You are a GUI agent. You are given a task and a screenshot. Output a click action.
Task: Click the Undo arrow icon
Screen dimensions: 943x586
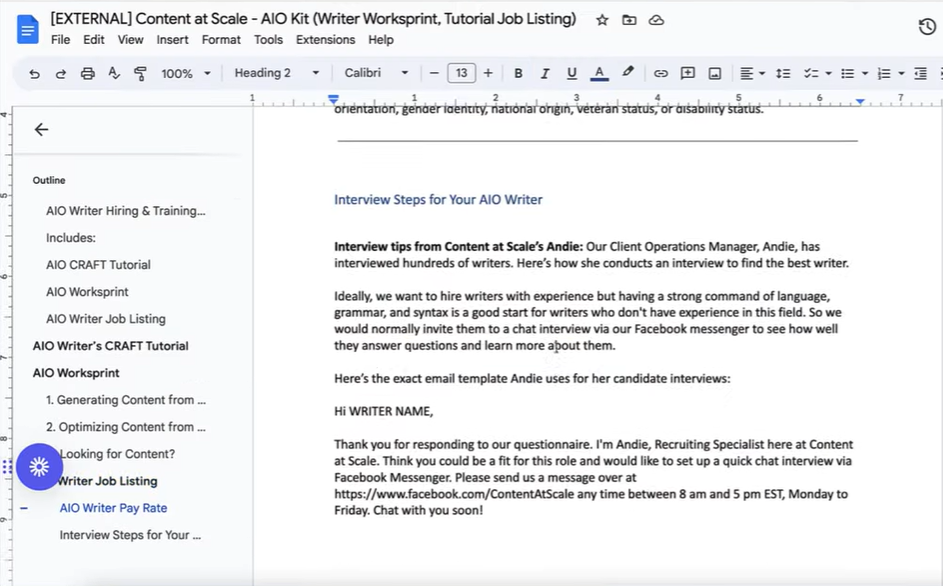pos(35,73)
